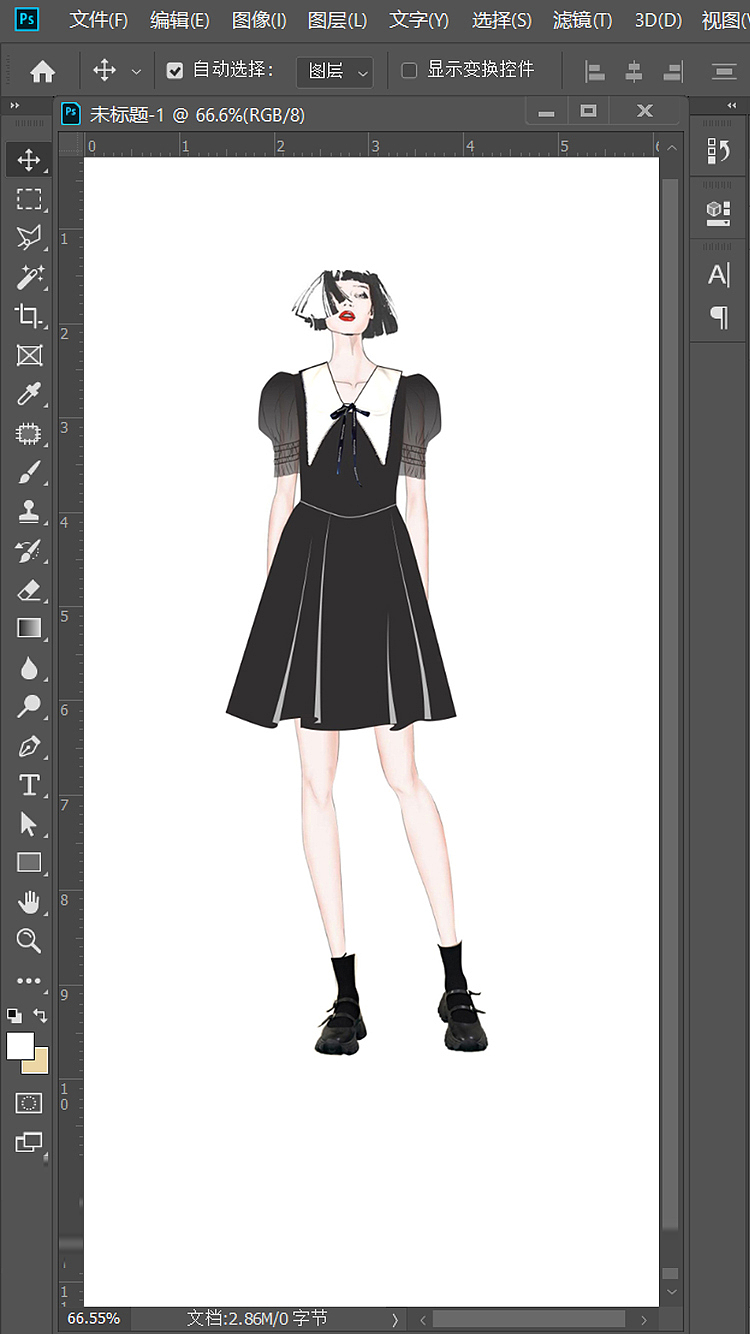Toggle the 自动选择 checkbox
Viewport: 750px width, 1334px height.
[x=175, y=70]
